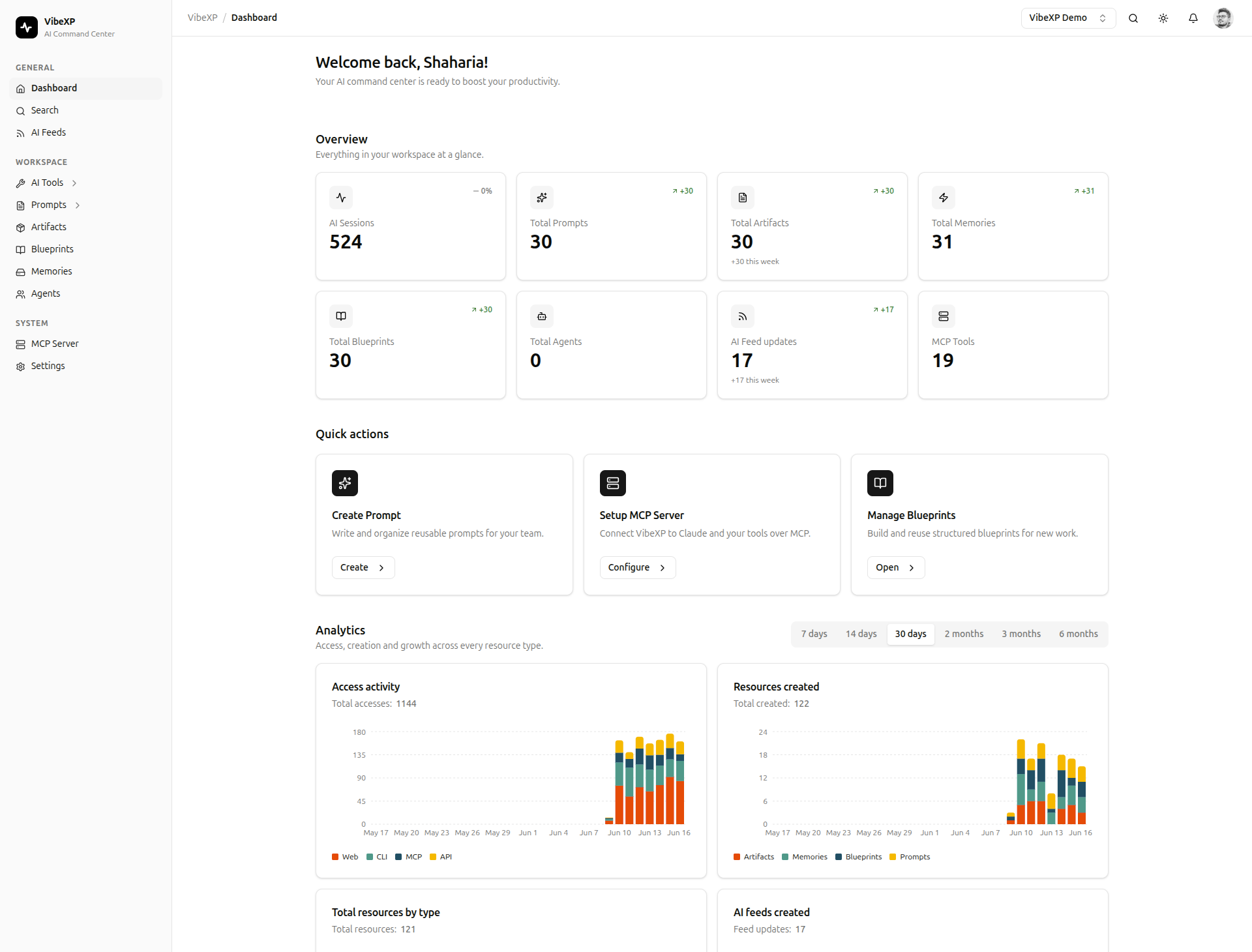Screen dimensions: 1252x952
Task: Click the Blueprints book icon in the sidebar
Action: pos(21,250)
